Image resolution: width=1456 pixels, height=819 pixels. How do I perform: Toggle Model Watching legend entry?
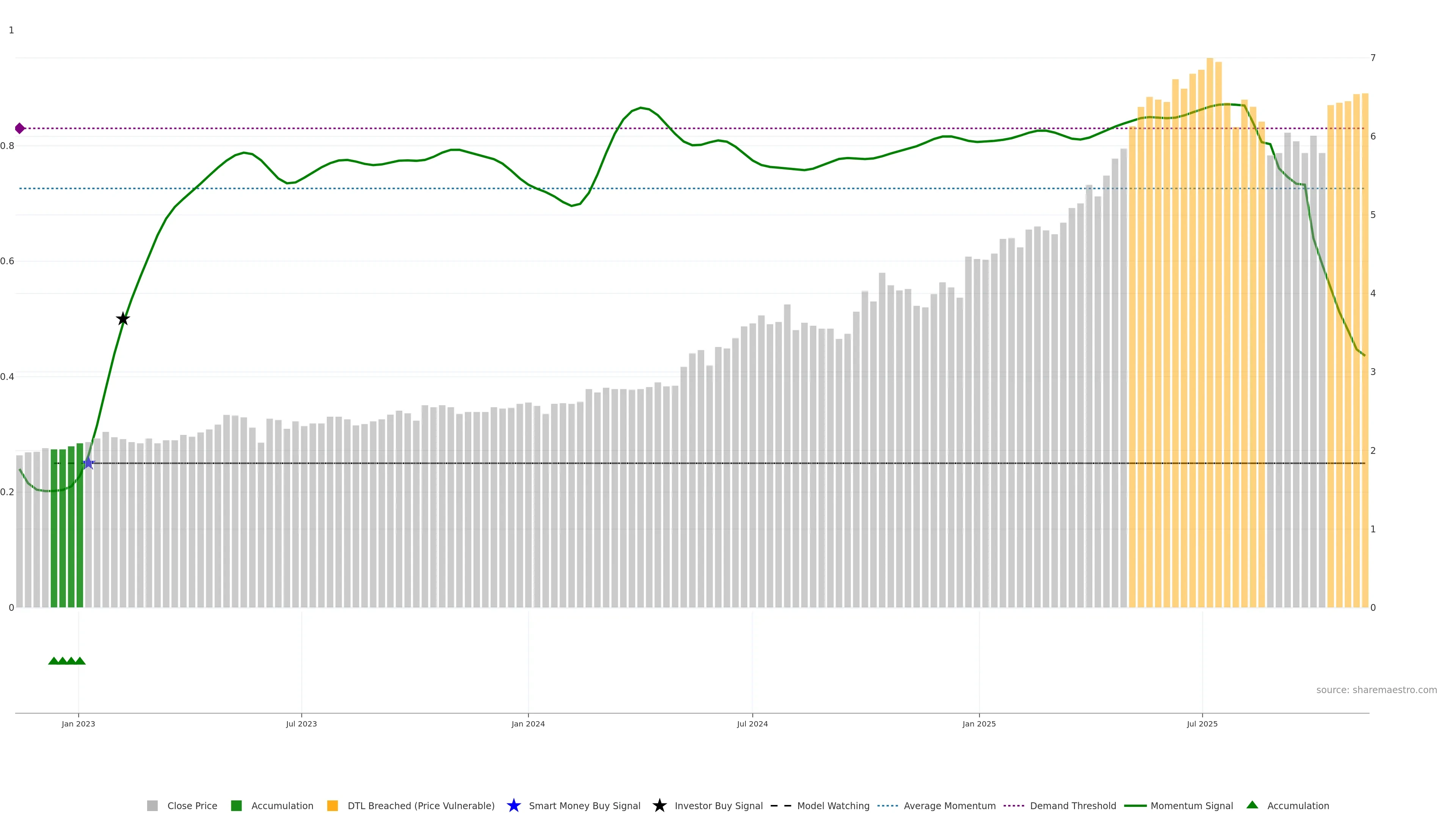tap(833, 805)
